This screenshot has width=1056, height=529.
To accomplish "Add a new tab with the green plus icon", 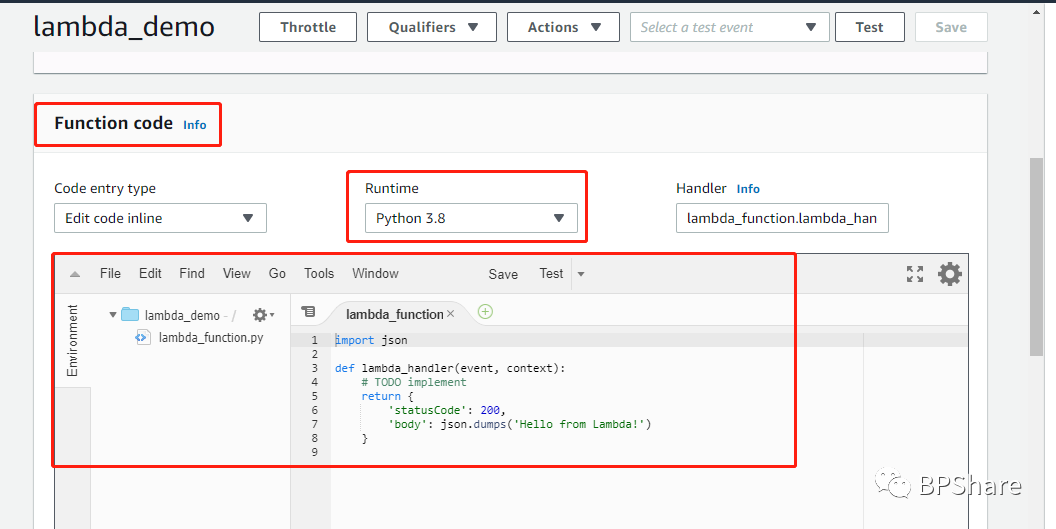I will pyautogui.click(x=485, y=312).
